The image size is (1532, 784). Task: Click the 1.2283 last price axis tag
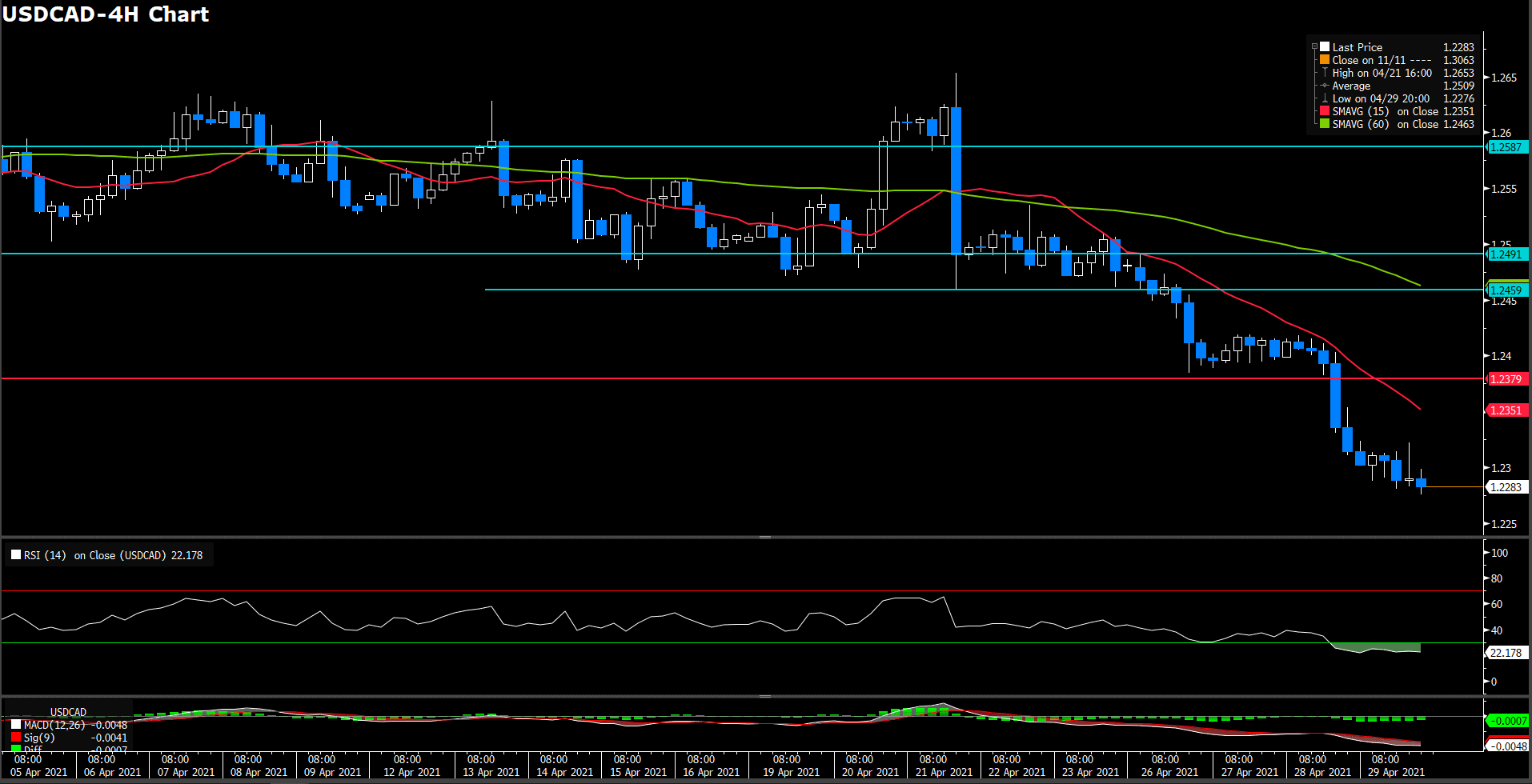pos(1506,487)
